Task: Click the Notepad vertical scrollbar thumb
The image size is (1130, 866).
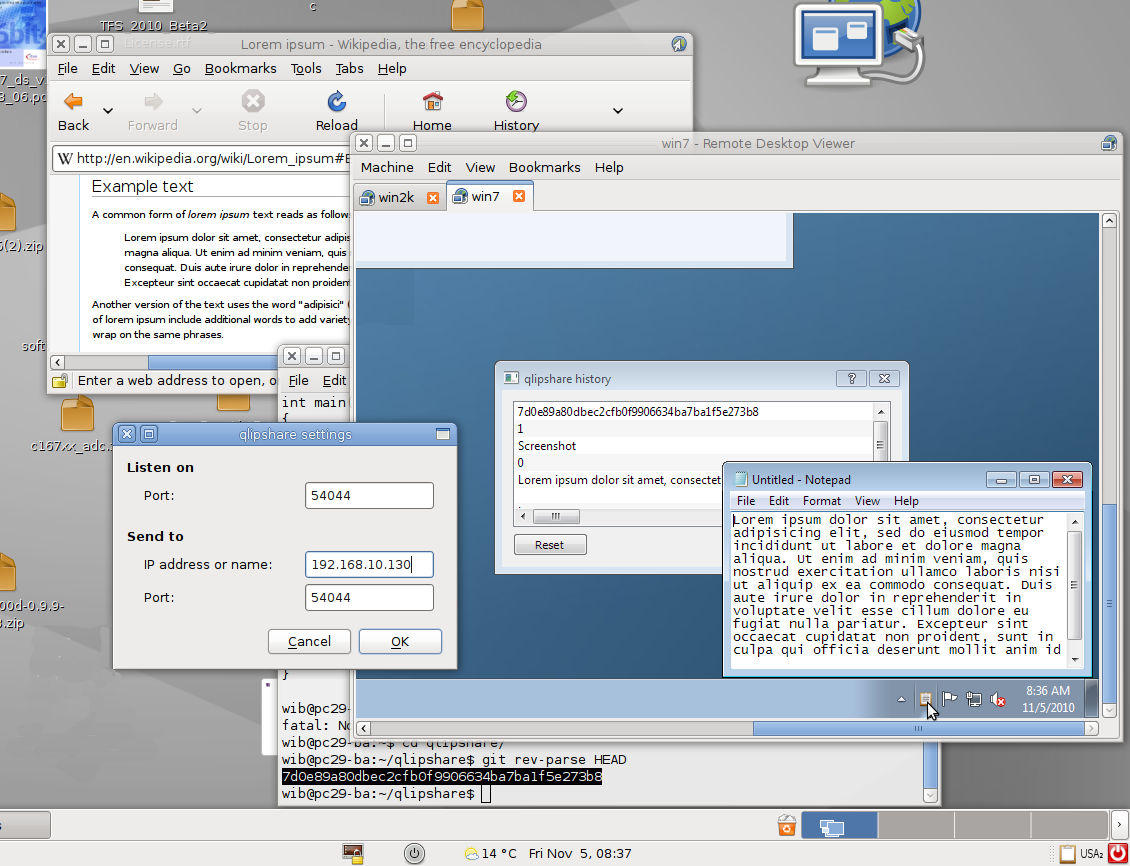Action: point(1074,586)
